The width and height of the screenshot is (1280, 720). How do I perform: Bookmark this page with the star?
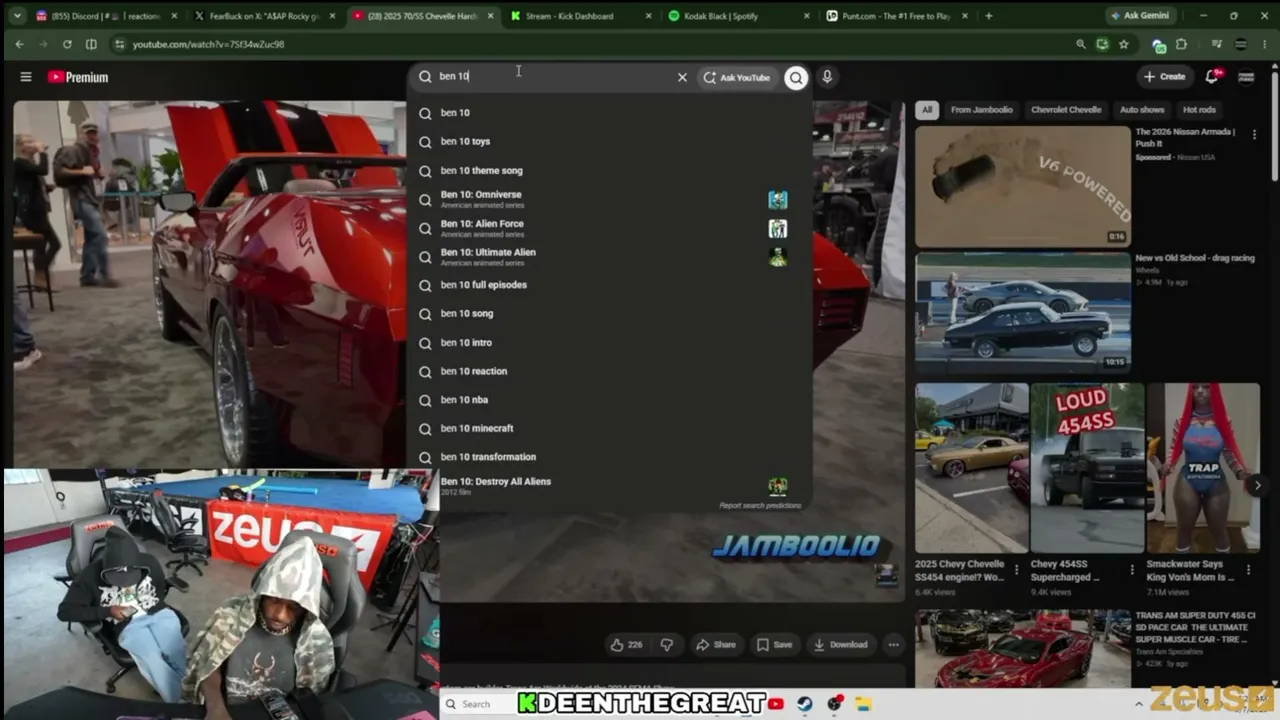point(1124,44)
